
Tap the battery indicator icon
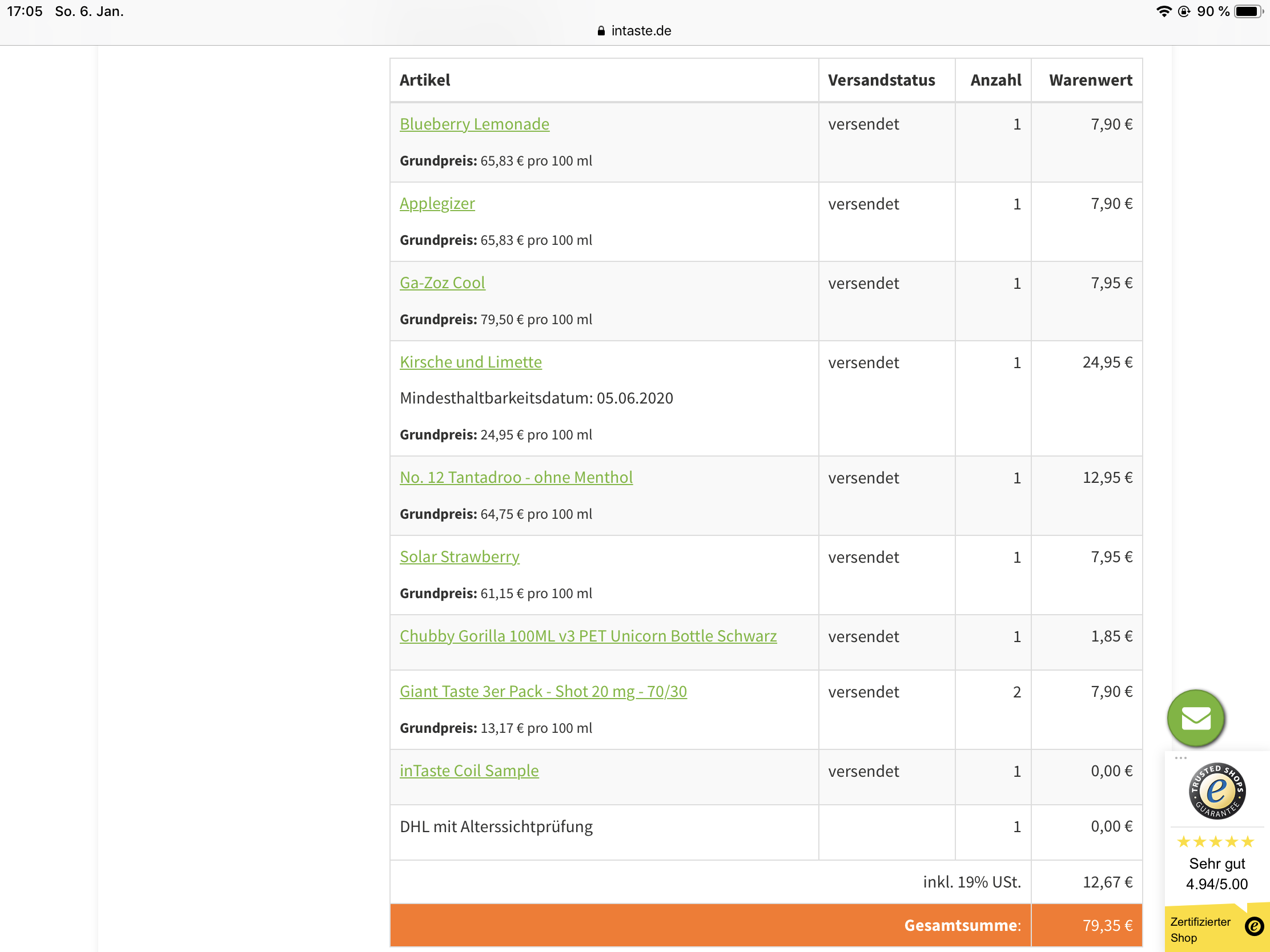(x=1248, y=11)
